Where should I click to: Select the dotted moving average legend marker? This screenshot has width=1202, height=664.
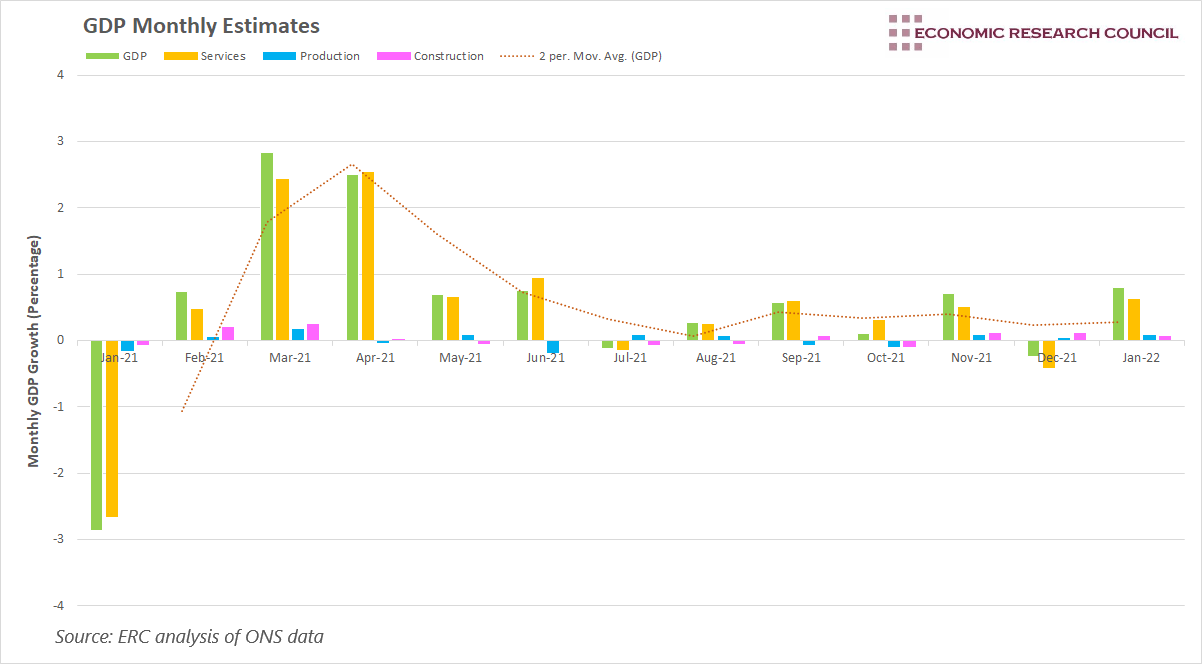(516, 56)
